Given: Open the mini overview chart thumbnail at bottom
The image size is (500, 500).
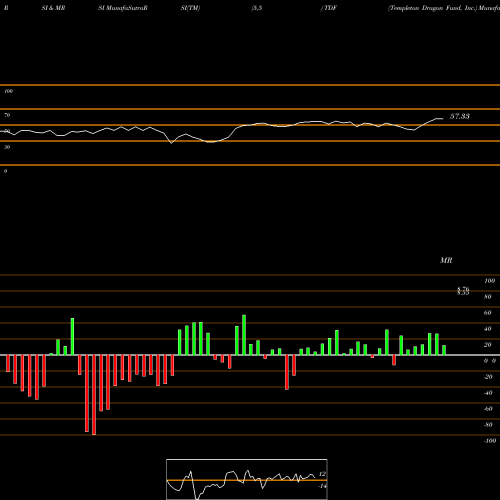Looking at the screenshot, I should [247, 479].
